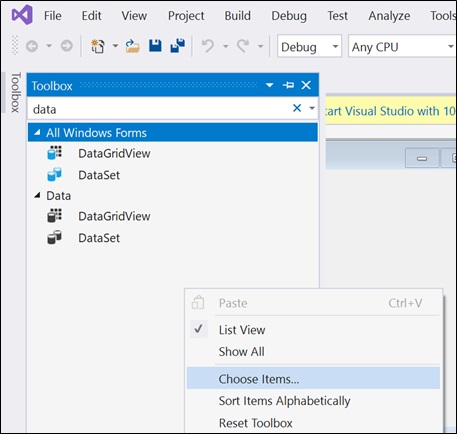This screenshot has height=434, width=457.
Task: Click the yellow Visual Studio notification bar
Action: (x=391, y=111)
